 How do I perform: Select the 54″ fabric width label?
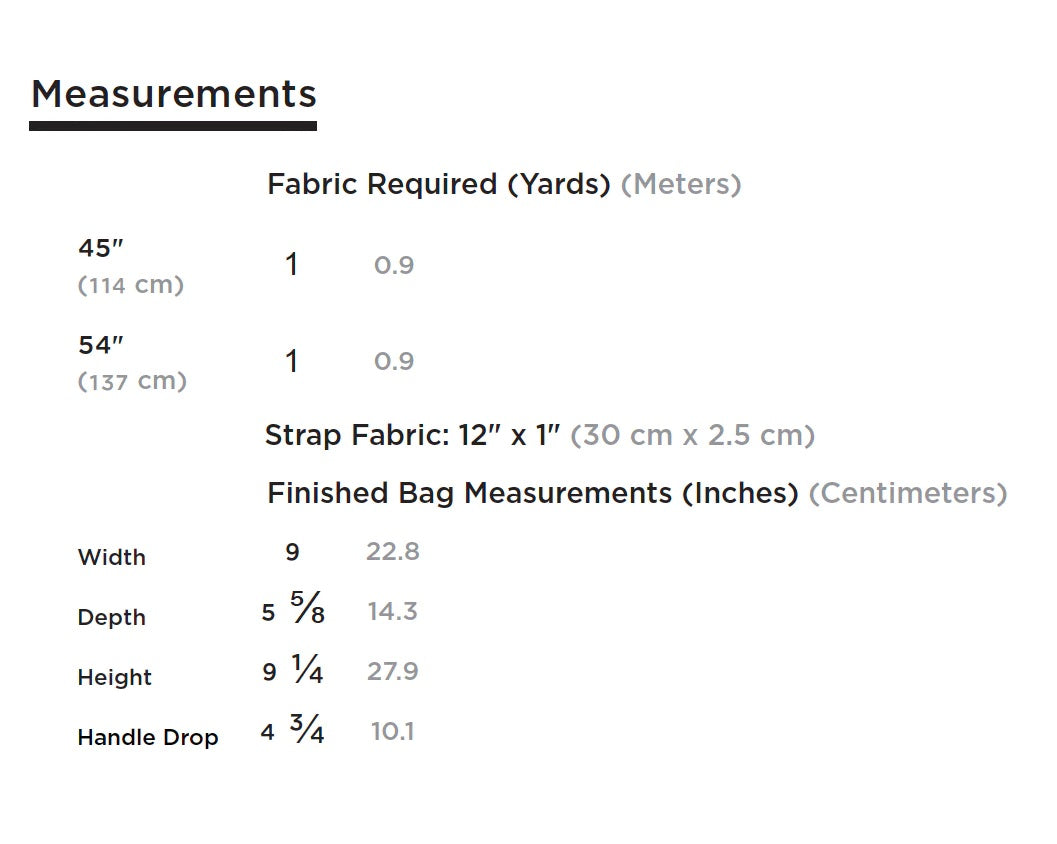101,345
